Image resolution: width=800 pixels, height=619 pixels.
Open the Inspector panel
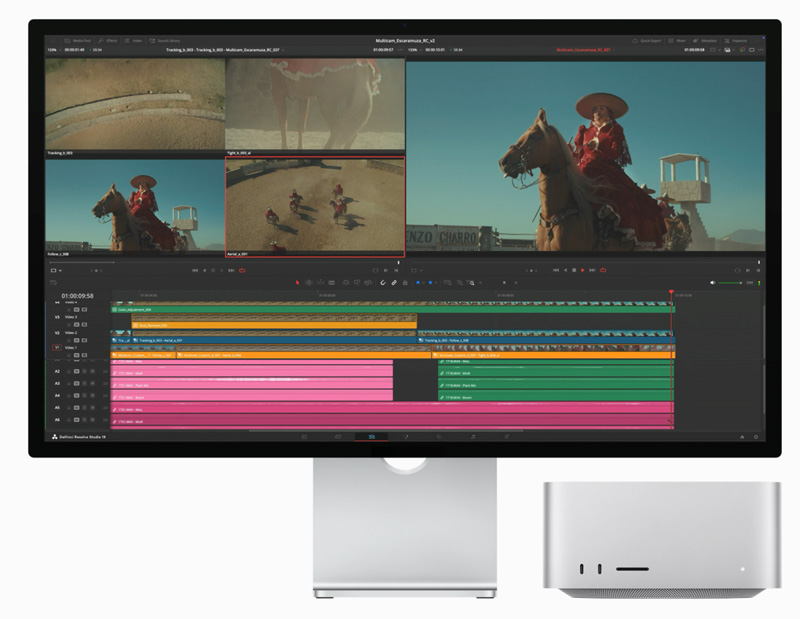tap(736, 40)
